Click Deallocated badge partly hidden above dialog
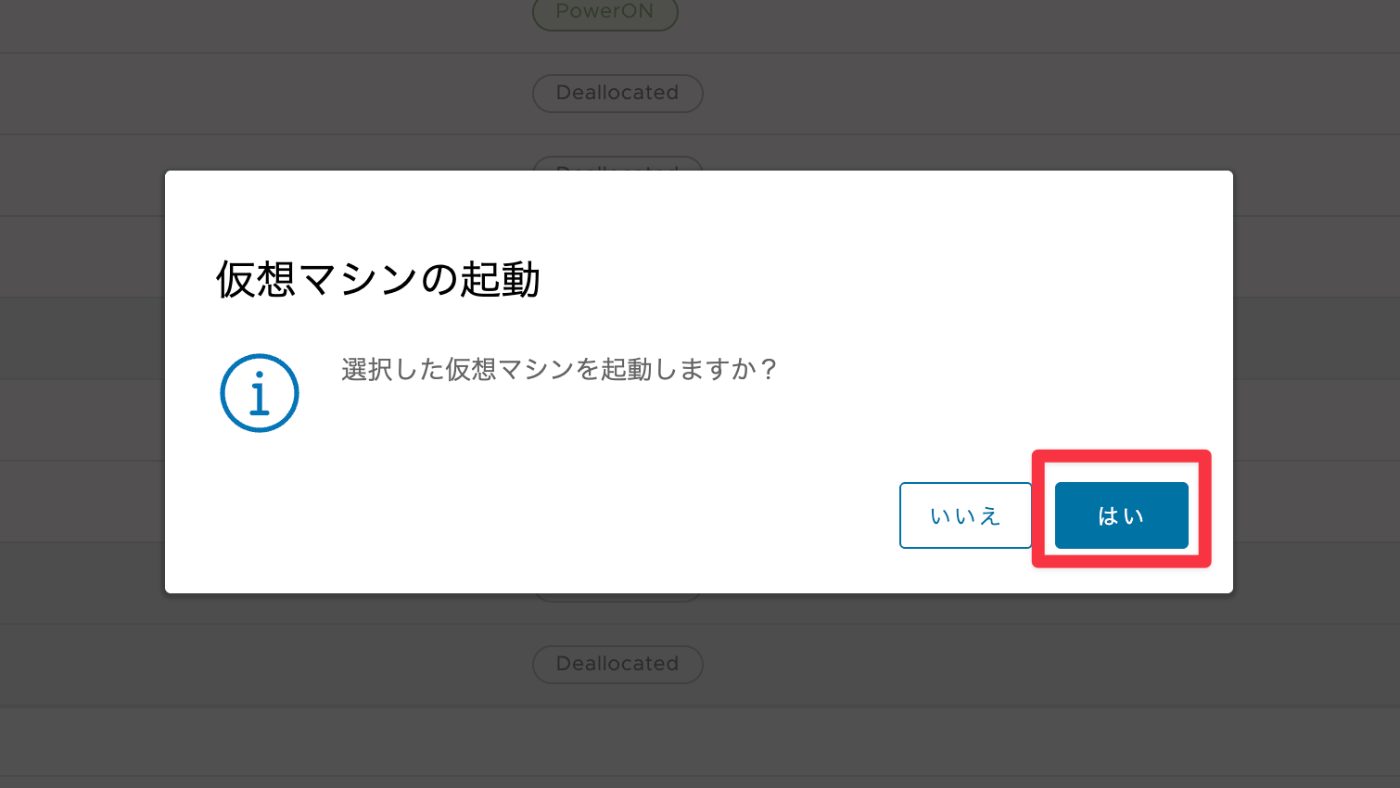The image size is (1400, 788). coord(617,163)
